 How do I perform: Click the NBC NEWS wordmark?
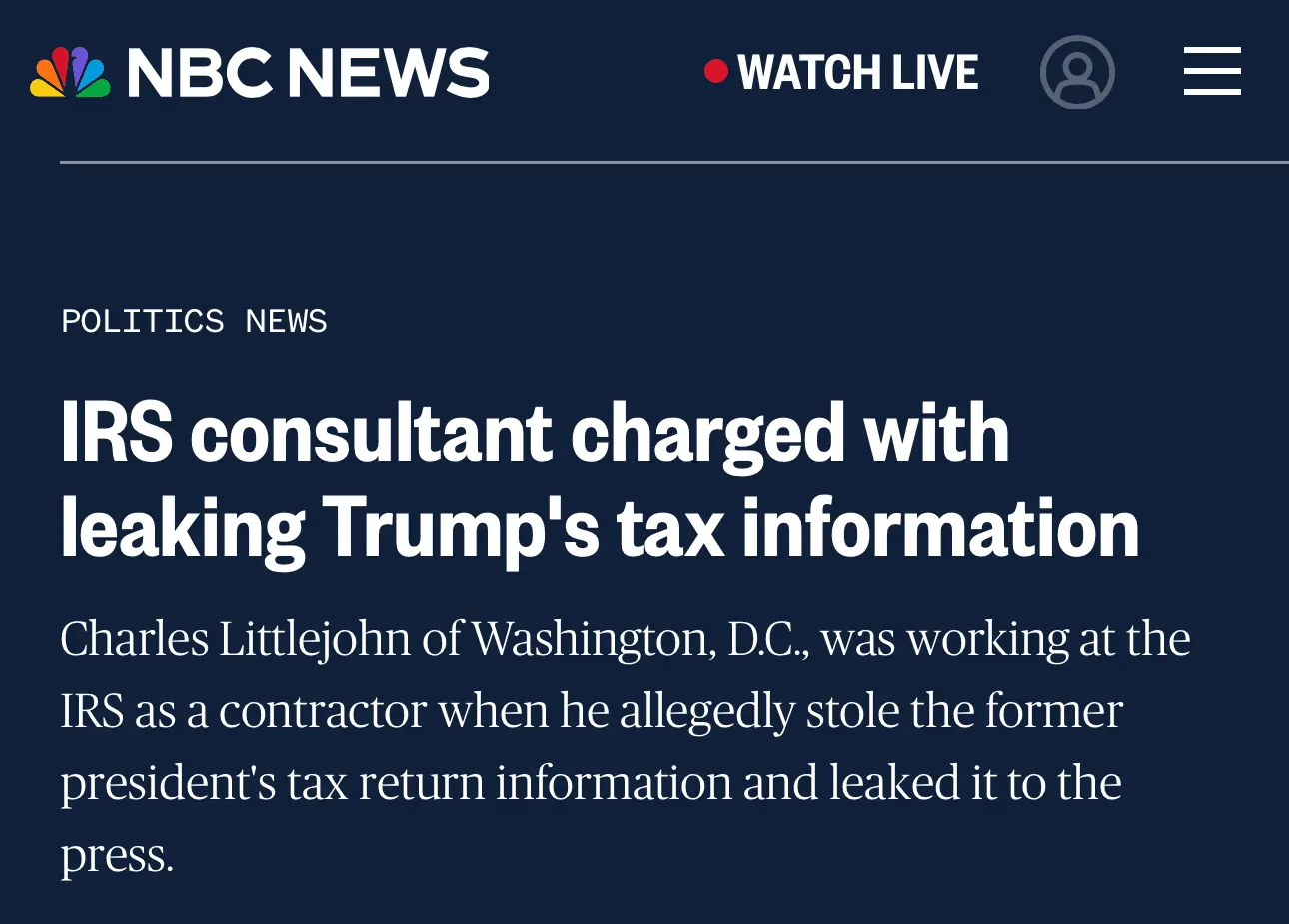pyautogui.click(x=308, y=73)
